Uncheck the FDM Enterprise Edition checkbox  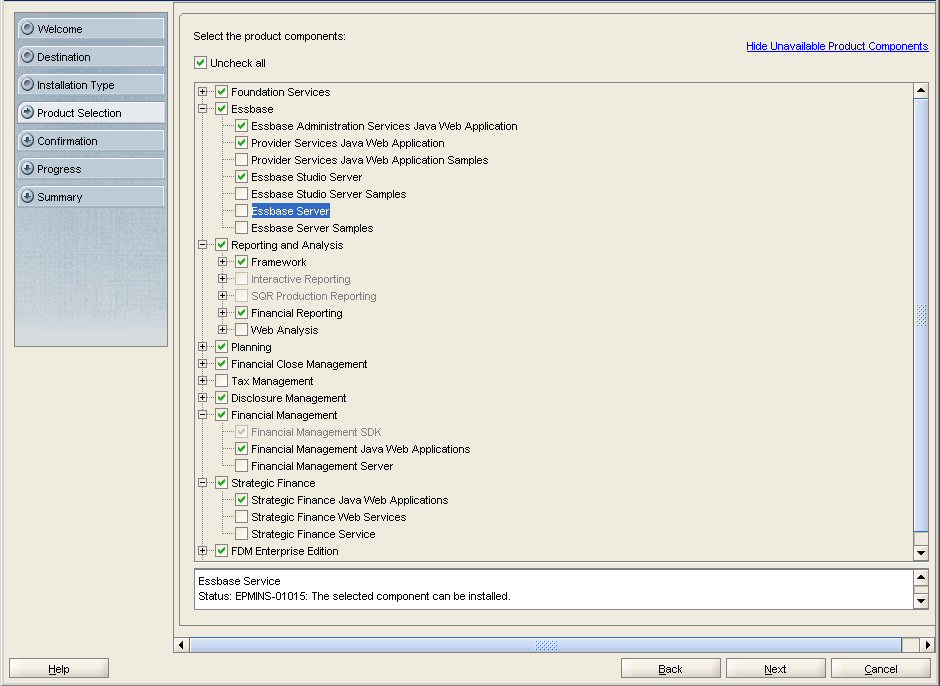pos(221,550)
